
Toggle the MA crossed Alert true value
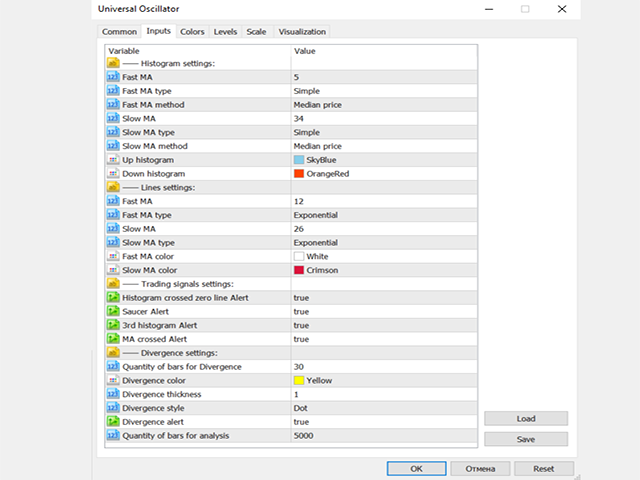(301, 339)
